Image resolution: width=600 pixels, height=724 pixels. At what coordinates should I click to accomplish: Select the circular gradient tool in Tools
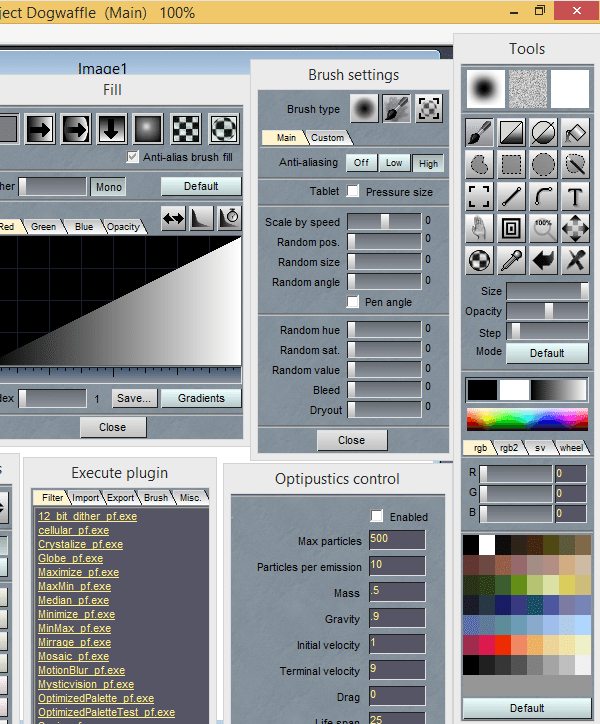point(544,132)
